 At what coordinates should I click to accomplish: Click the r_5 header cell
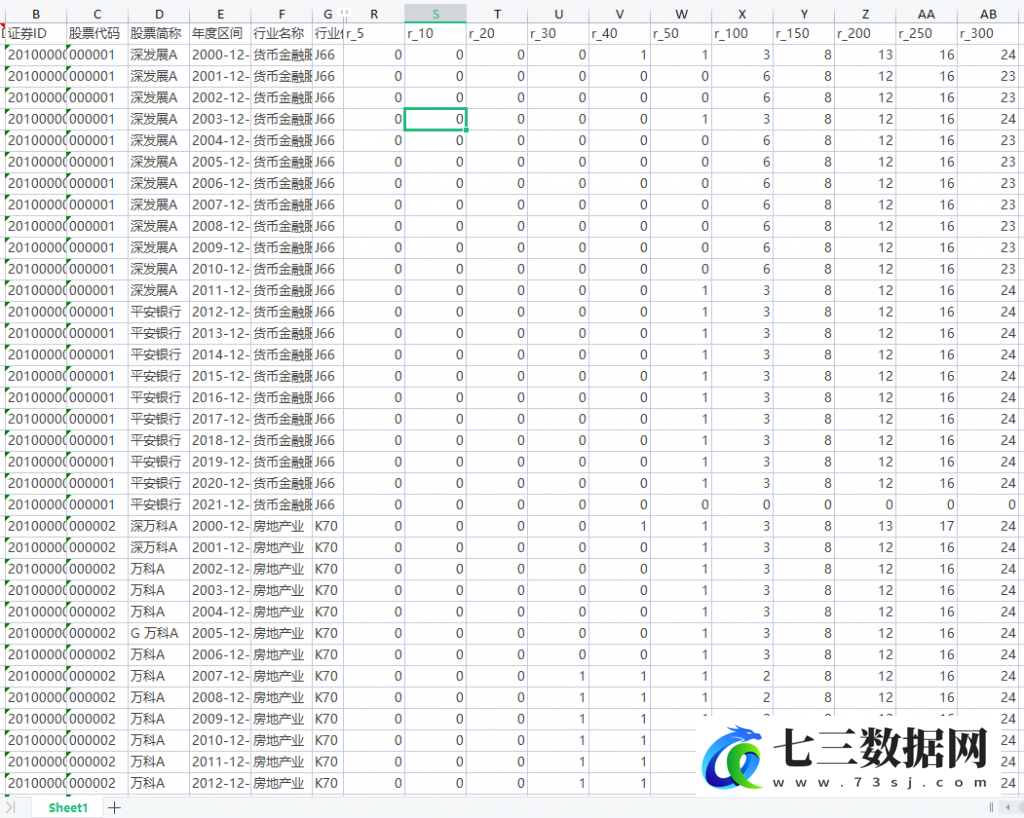[374, 33]
